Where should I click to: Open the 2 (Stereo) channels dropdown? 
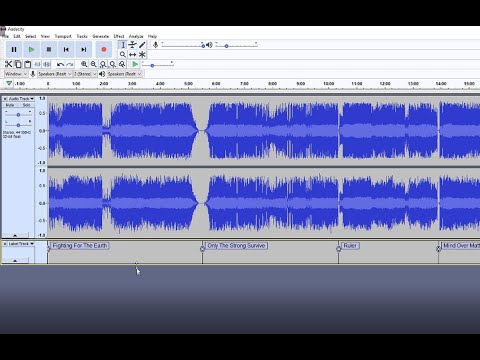(x=85, y=74)
